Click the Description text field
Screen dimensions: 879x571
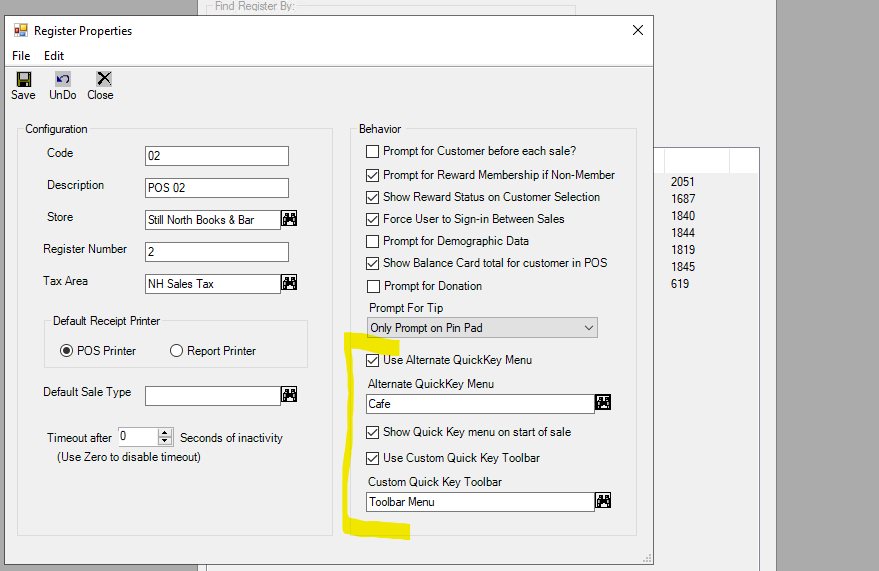pos(217,188)
